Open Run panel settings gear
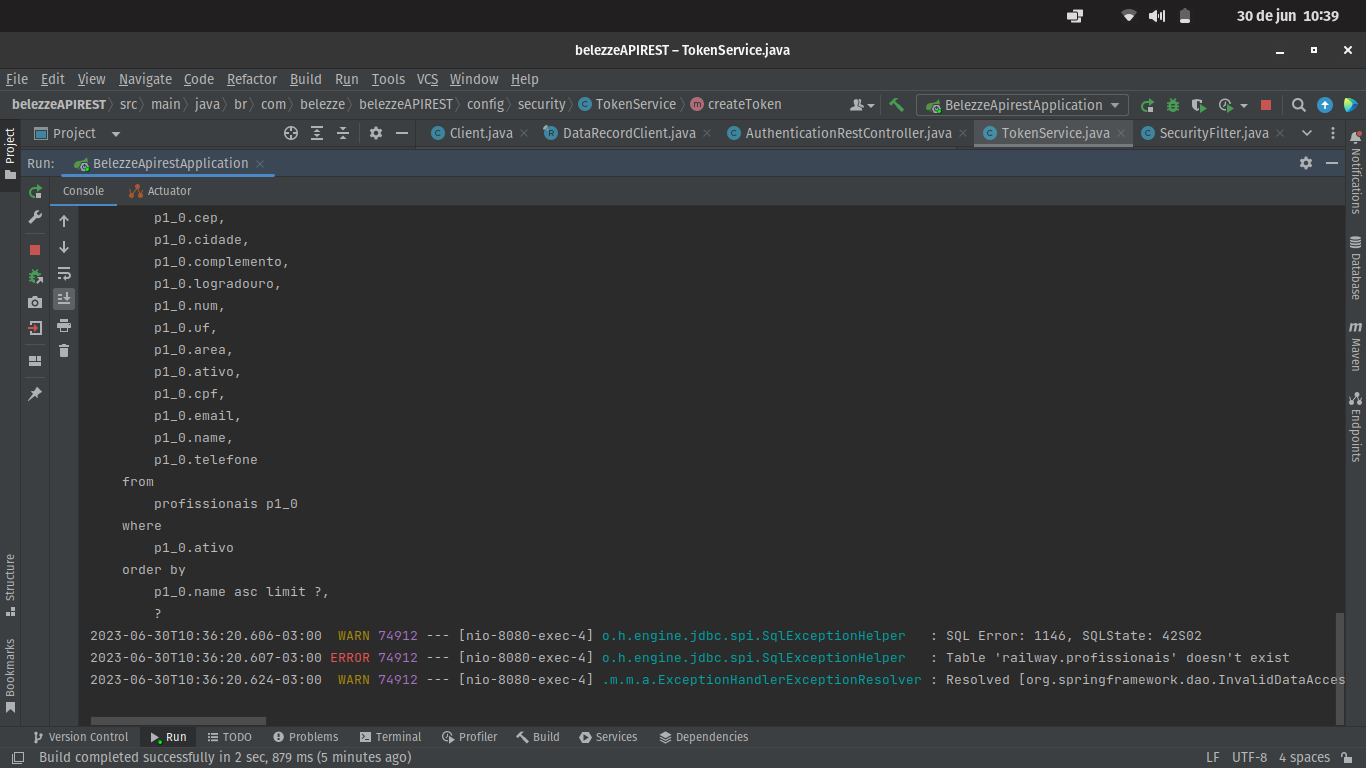 (x=1306, y=163)
